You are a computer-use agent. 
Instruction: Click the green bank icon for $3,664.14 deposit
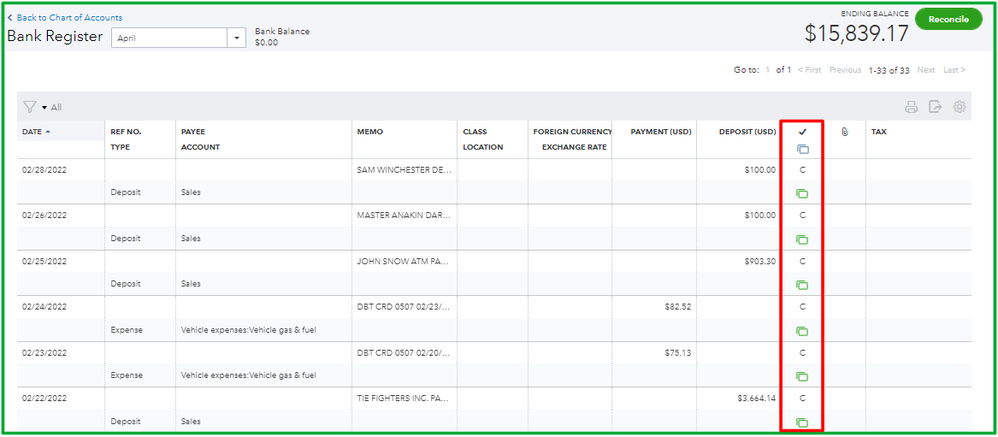[x=802, y=422]
